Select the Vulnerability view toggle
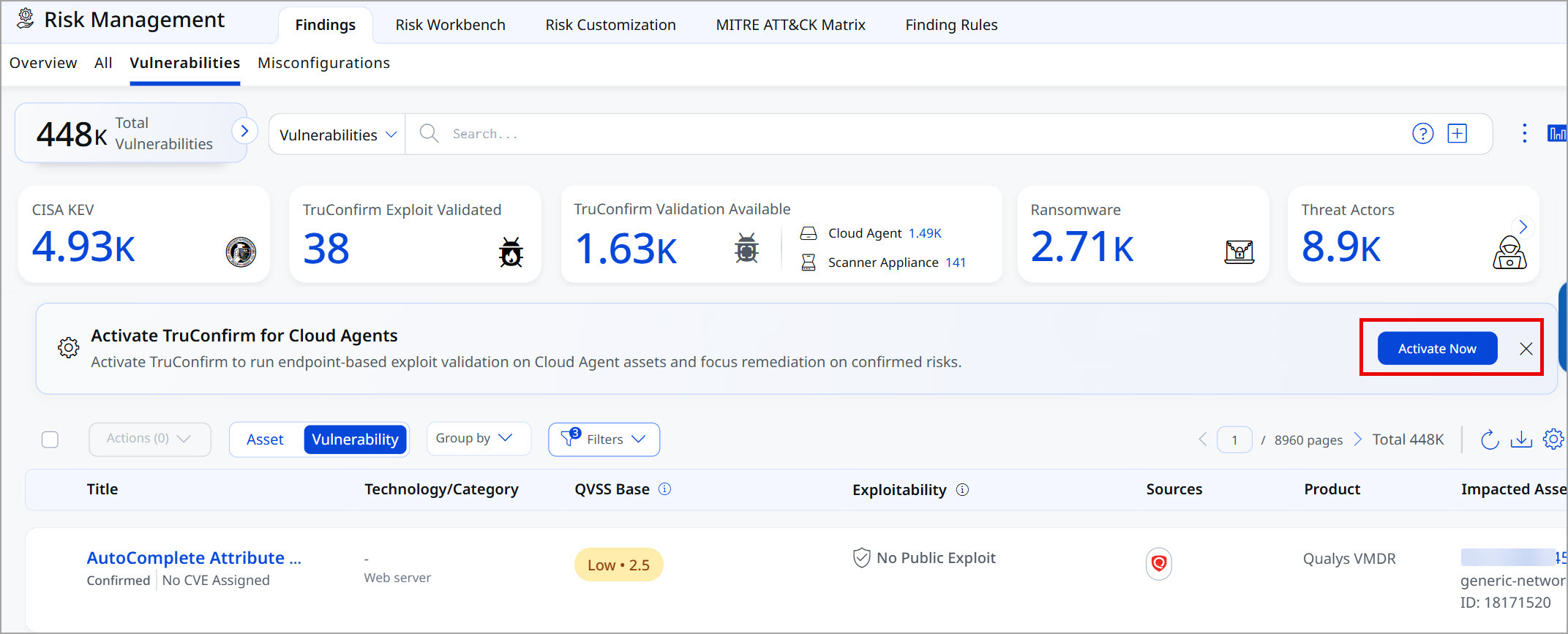Viewport: 1568px width, 634px height. 355,439
